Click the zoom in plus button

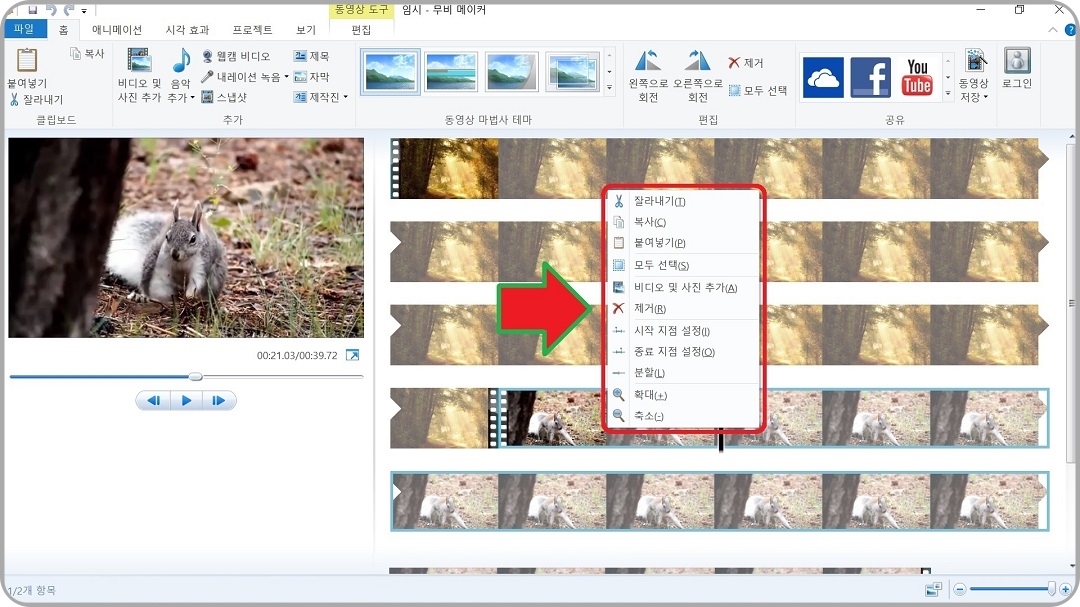pyautogui.click(x=1066, y=590)
